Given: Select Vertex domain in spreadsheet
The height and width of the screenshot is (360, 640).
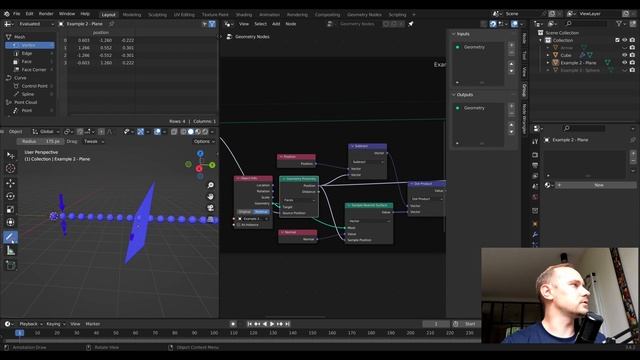Looking at the screenshot, I should pos(29,45).
